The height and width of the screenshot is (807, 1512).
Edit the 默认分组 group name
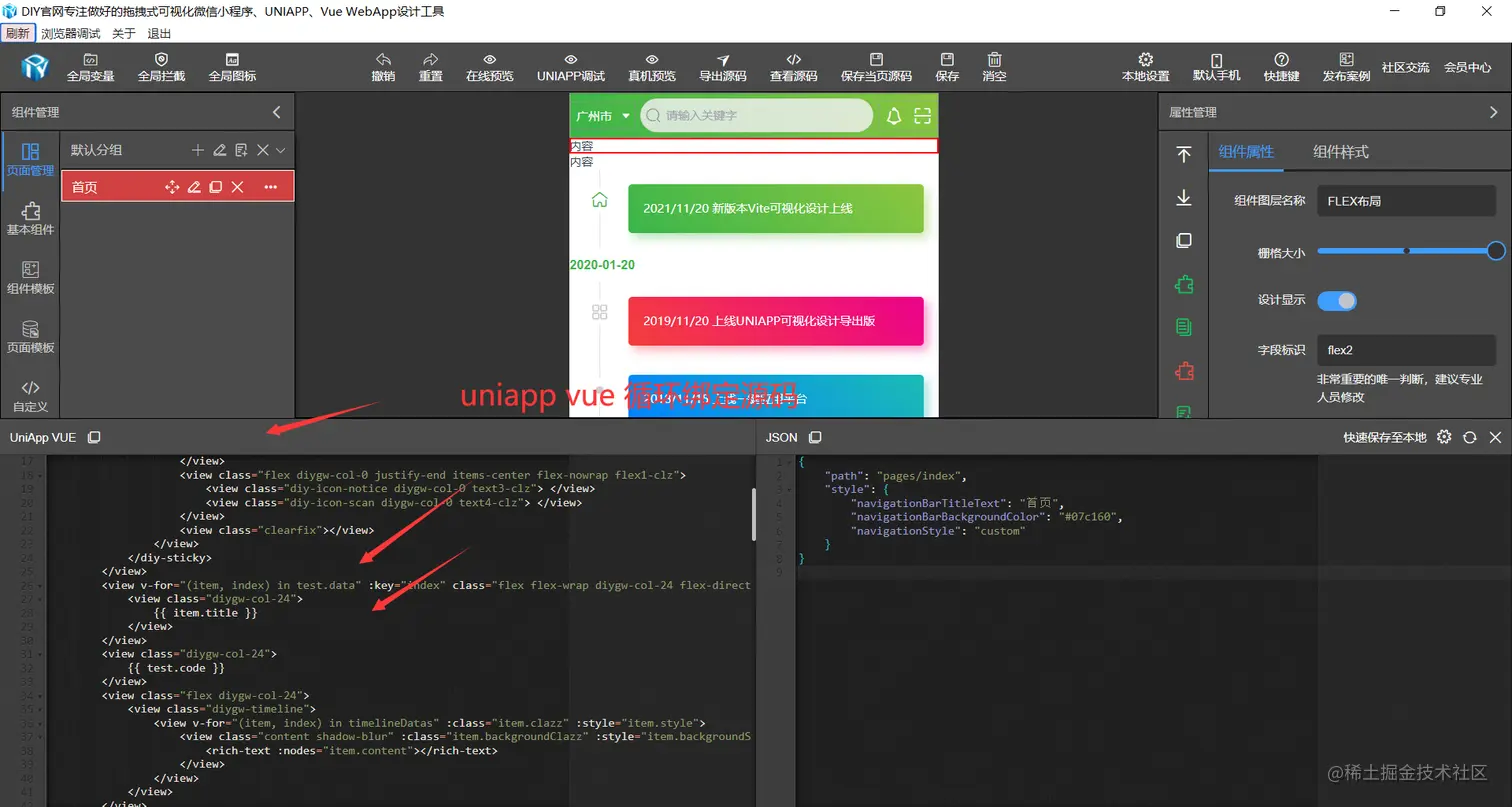click(x=220, y=150)
